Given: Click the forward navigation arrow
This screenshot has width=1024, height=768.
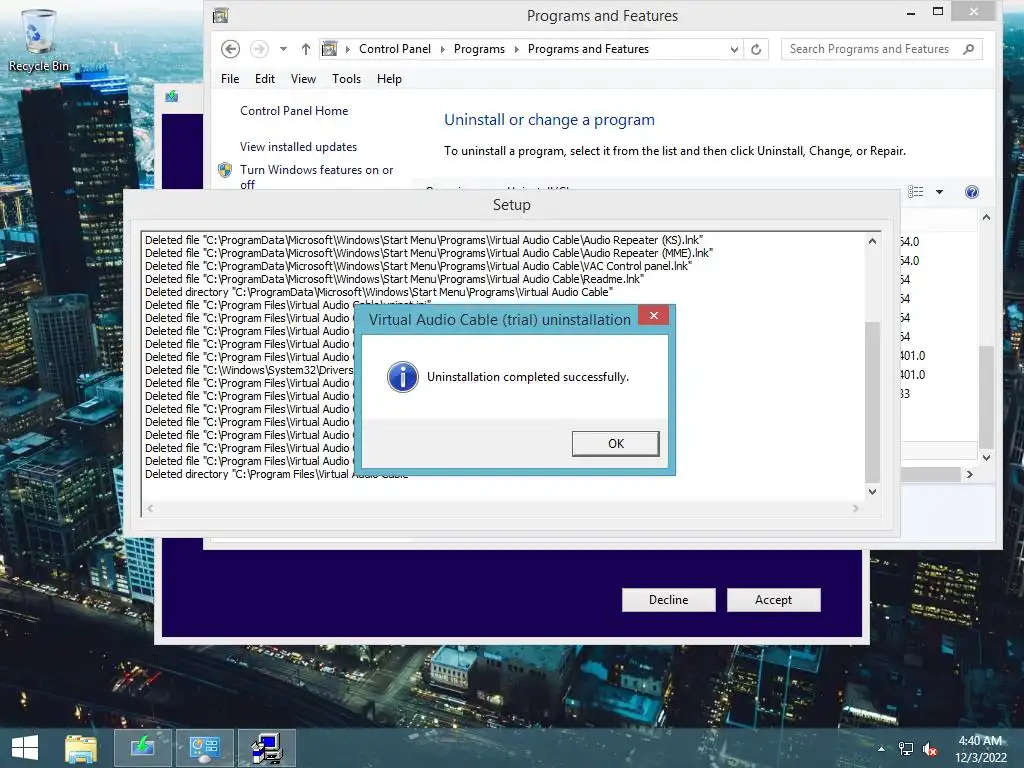Looking at the screenshot, I should tap(259, 49).
